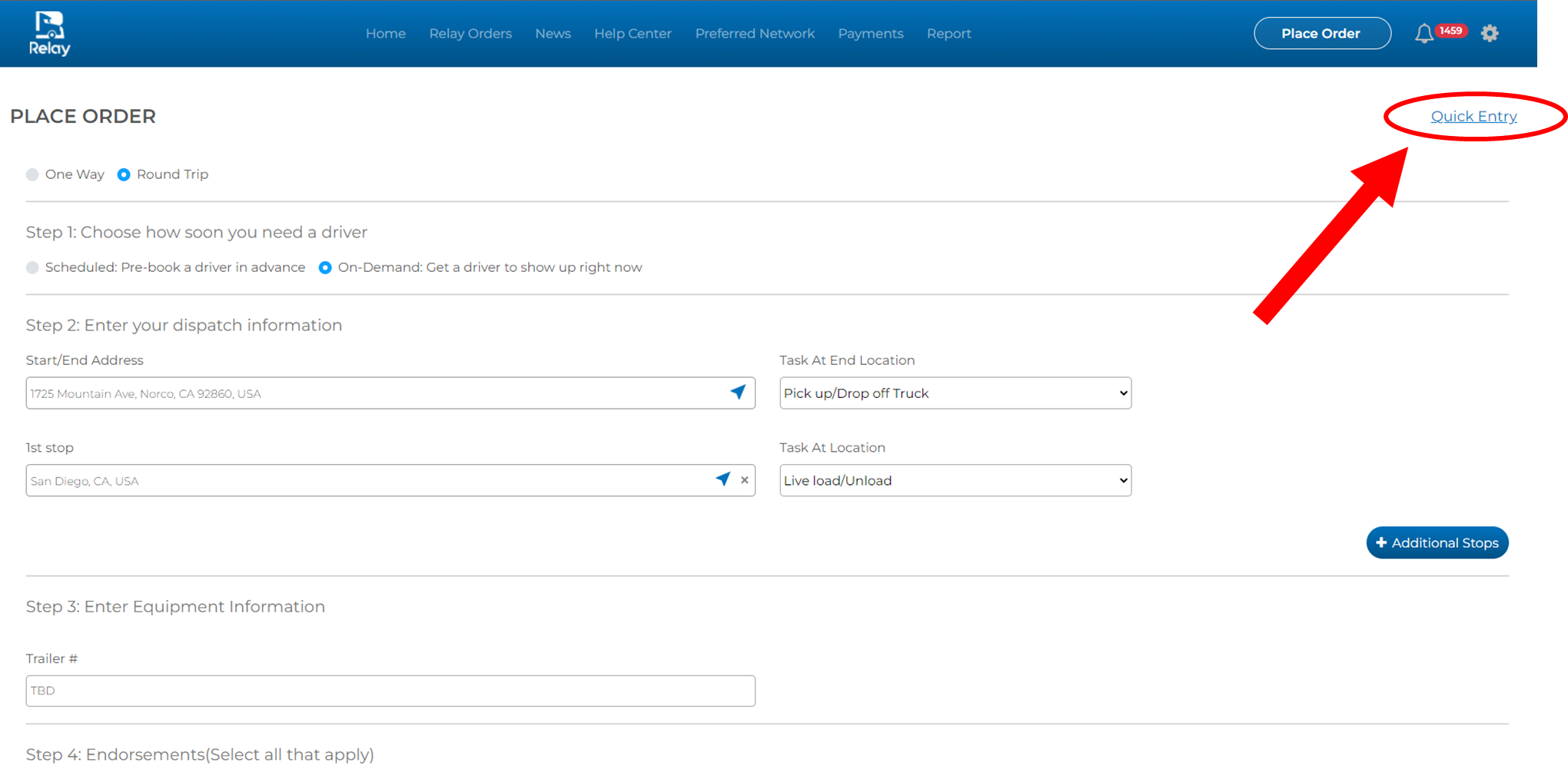Expand Task At Location dropdown
1568x769 pixels.
point(955,481)
